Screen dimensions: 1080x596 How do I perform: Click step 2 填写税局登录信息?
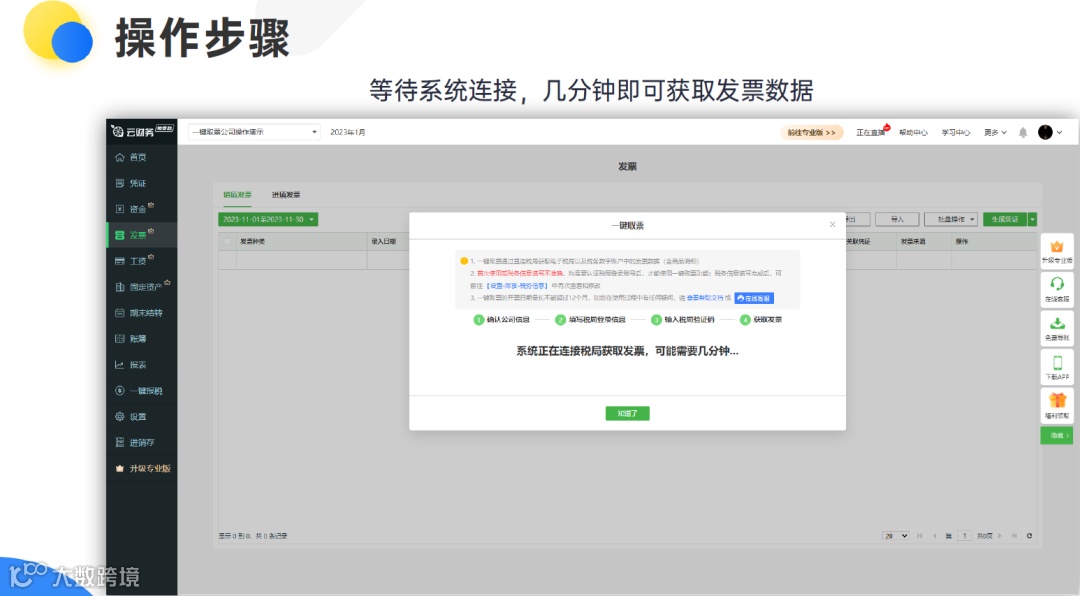[x=590, y=320]
